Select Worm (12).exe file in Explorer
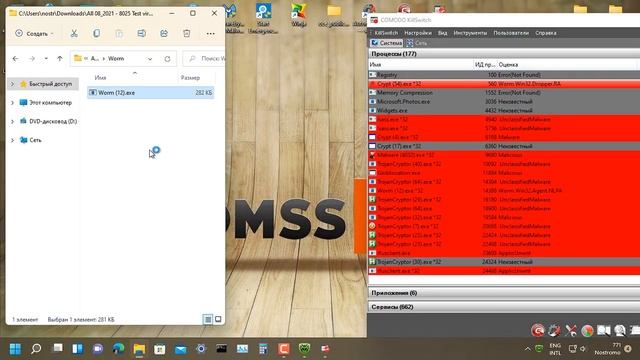Screen dimensions: 640x360 coord(151,93)
